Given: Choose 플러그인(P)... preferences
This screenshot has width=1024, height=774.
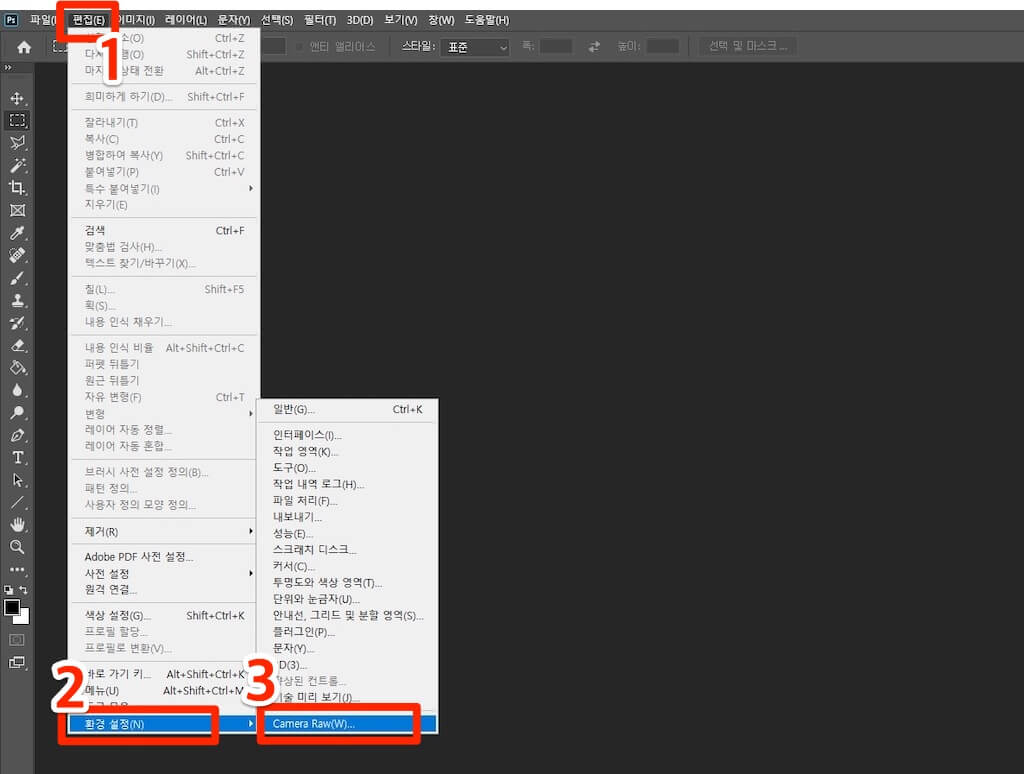Looking at the screenshot, I should click(348, 632).
